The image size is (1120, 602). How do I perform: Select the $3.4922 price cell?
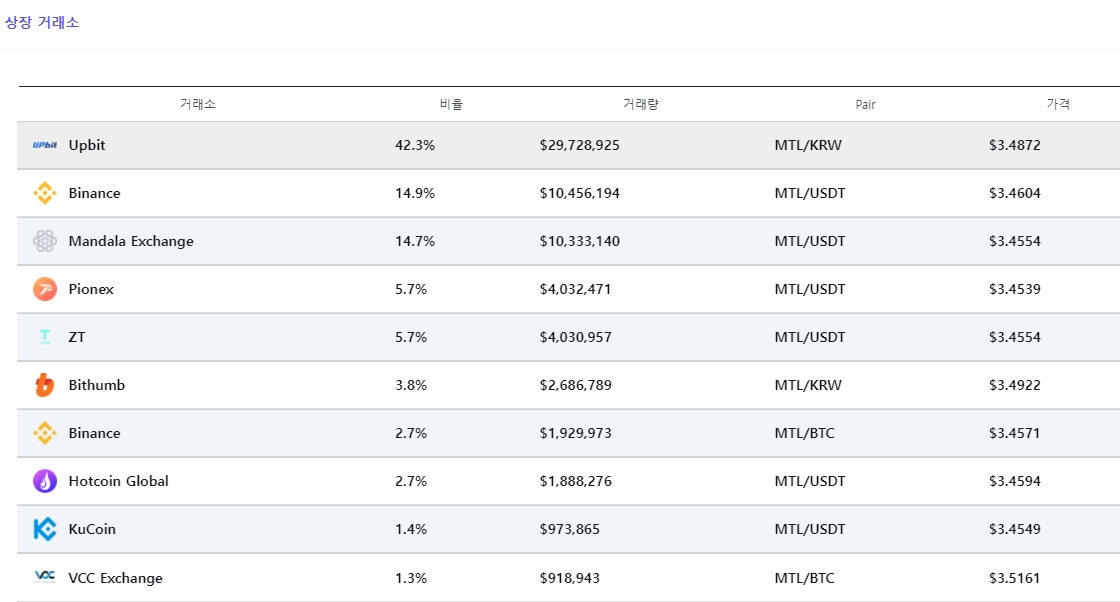point(1014,385)
